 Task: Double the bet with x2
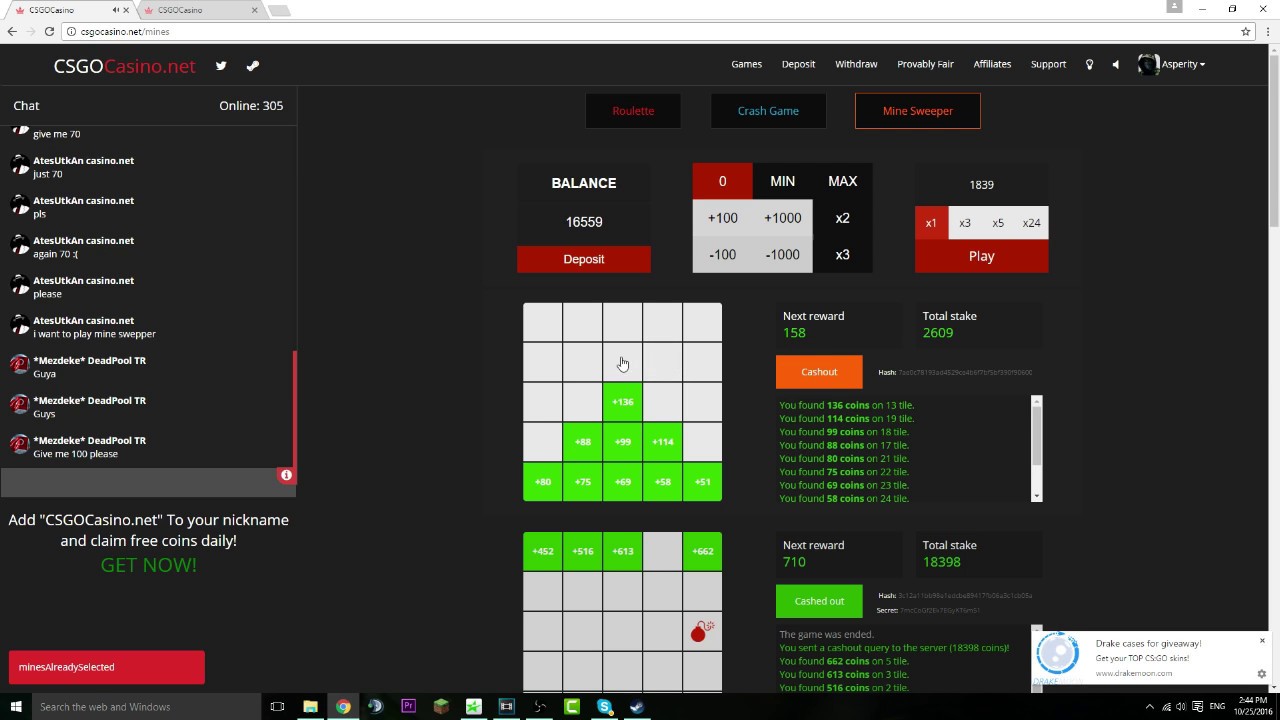pos(842,218)
